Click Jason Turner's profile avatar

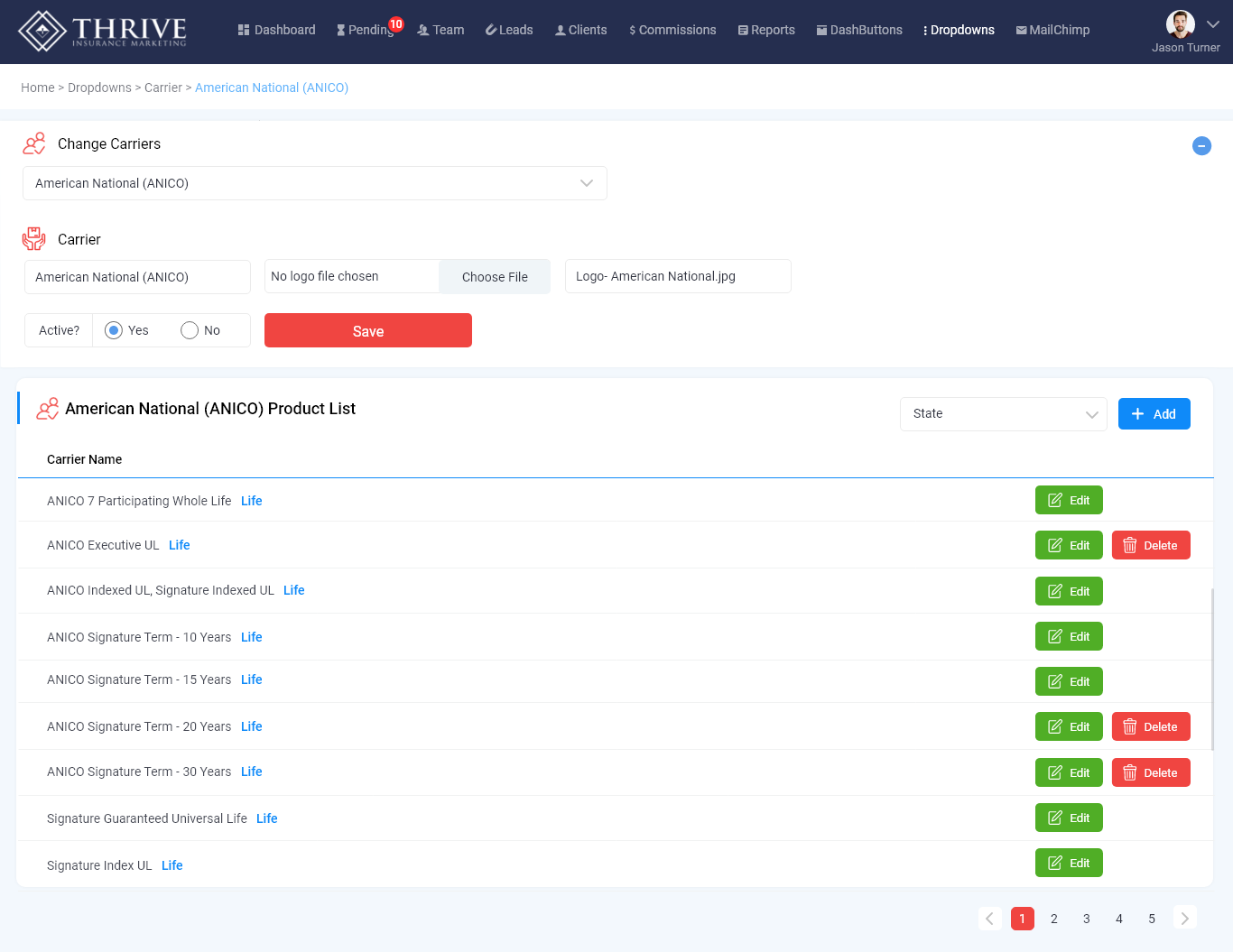pyautogui.click(x=1181, y=24)
